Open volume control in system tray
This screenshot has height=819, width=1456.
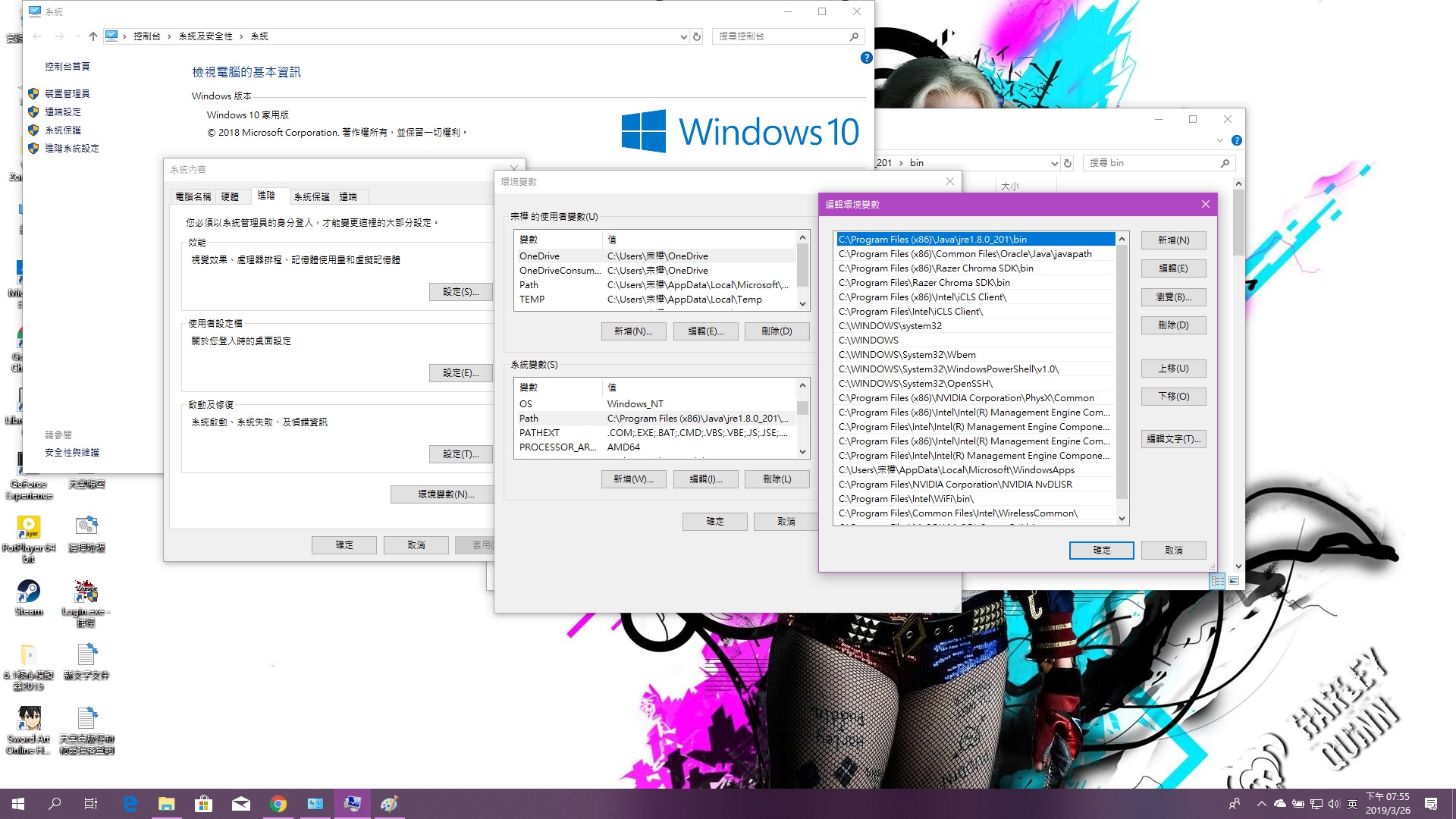(x=1334, y=804)
